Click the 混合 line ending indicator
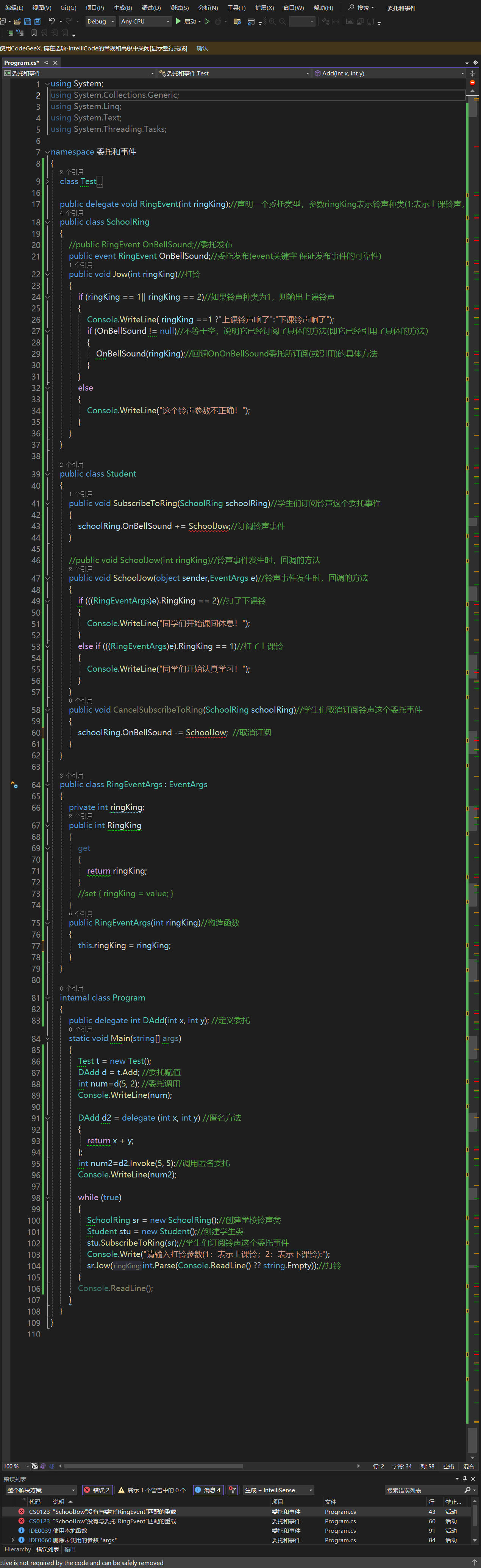 [x=469, y=1466]
